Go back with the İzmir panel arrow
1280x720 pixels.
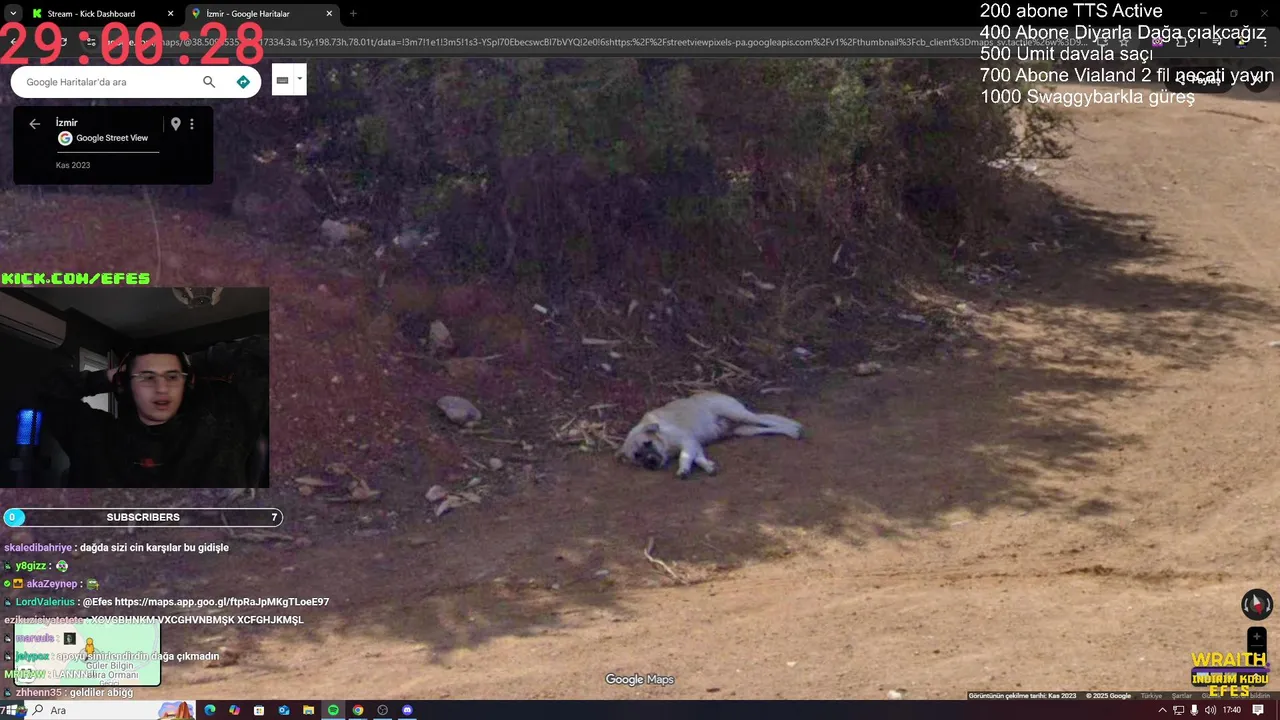coord(34,124)
